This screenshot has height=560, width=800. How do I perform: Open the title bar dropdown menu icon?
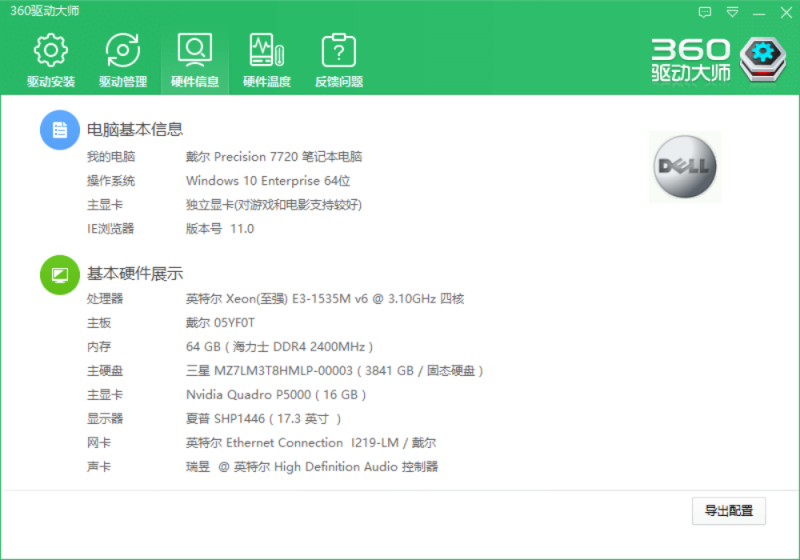coord(732,12)
